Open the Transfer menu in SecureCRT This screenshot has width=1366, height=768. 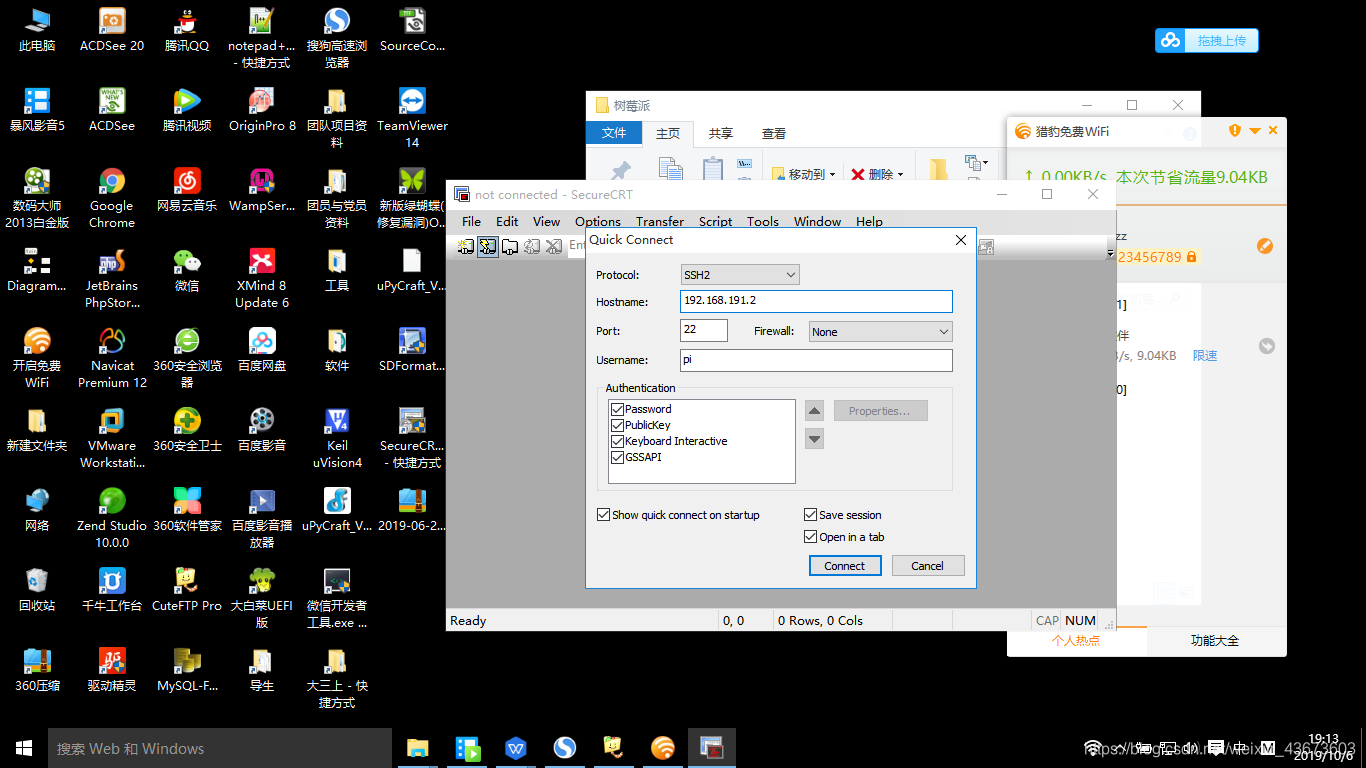pos(660,222)
